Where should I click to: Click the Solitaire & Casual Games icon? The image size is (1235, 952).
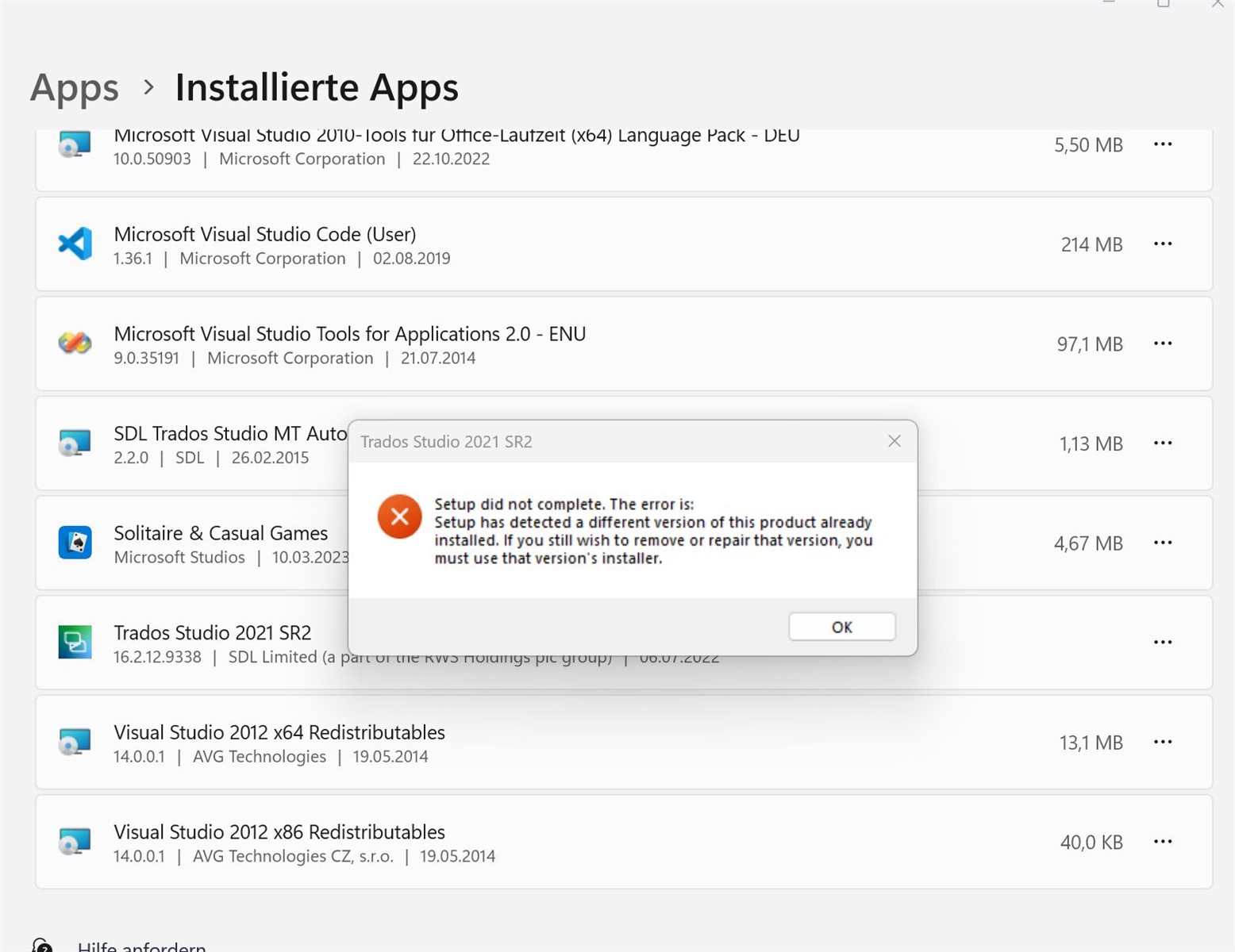coord(74,543)
